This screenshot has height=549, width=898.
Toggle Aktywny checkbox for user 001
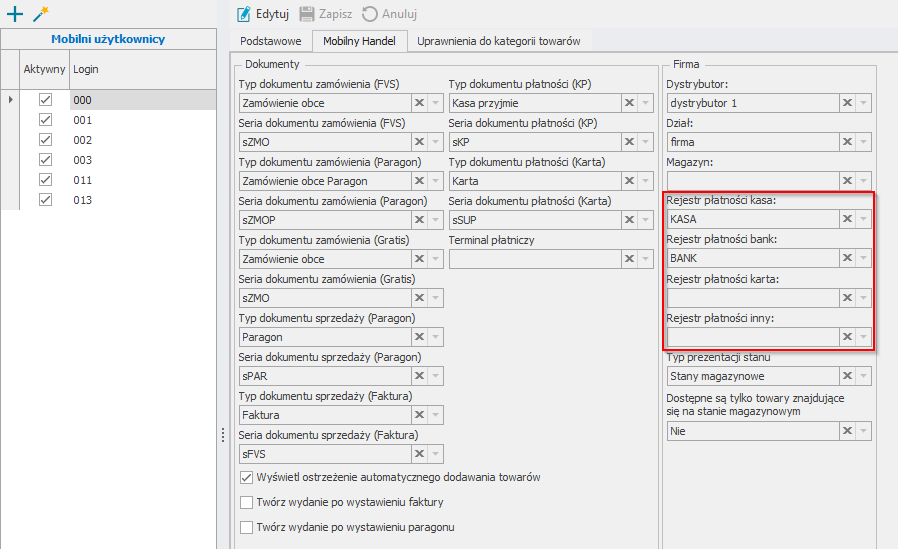(45, 120)
